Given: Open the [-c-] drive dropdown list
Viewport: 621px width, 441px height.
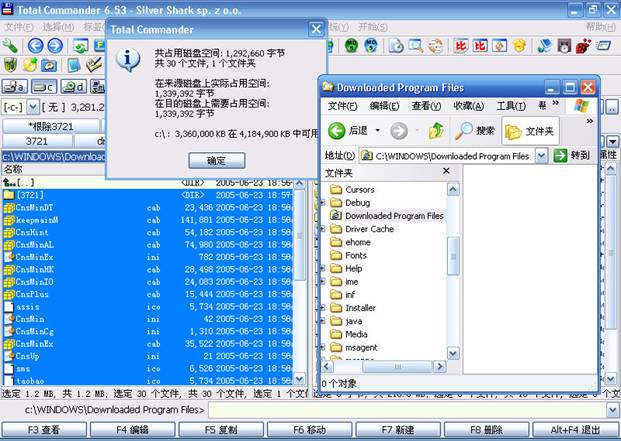Looking at the screenshot, I should tap(34, 107).
